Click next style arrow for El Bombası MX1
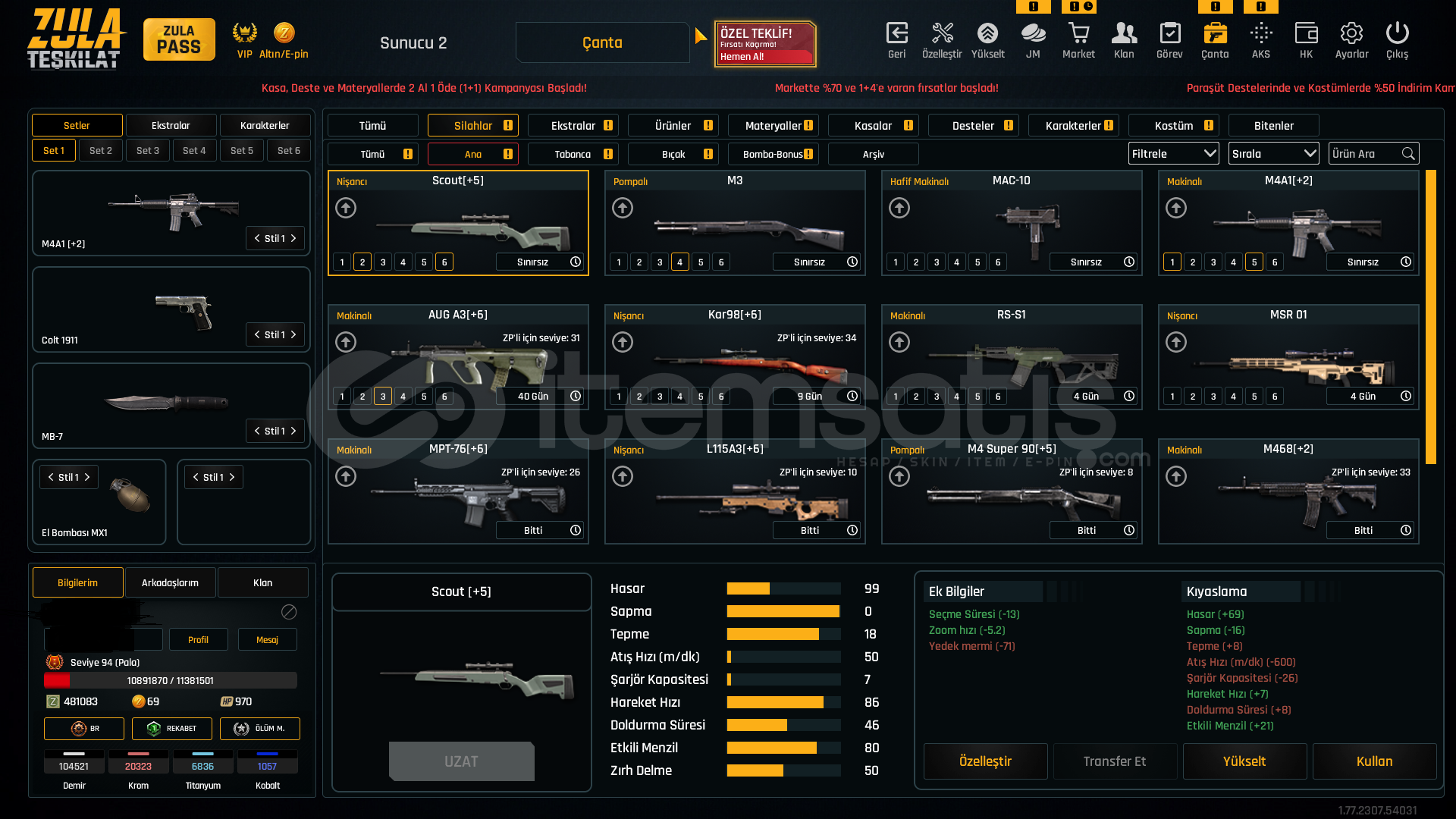 pos(87,477)
